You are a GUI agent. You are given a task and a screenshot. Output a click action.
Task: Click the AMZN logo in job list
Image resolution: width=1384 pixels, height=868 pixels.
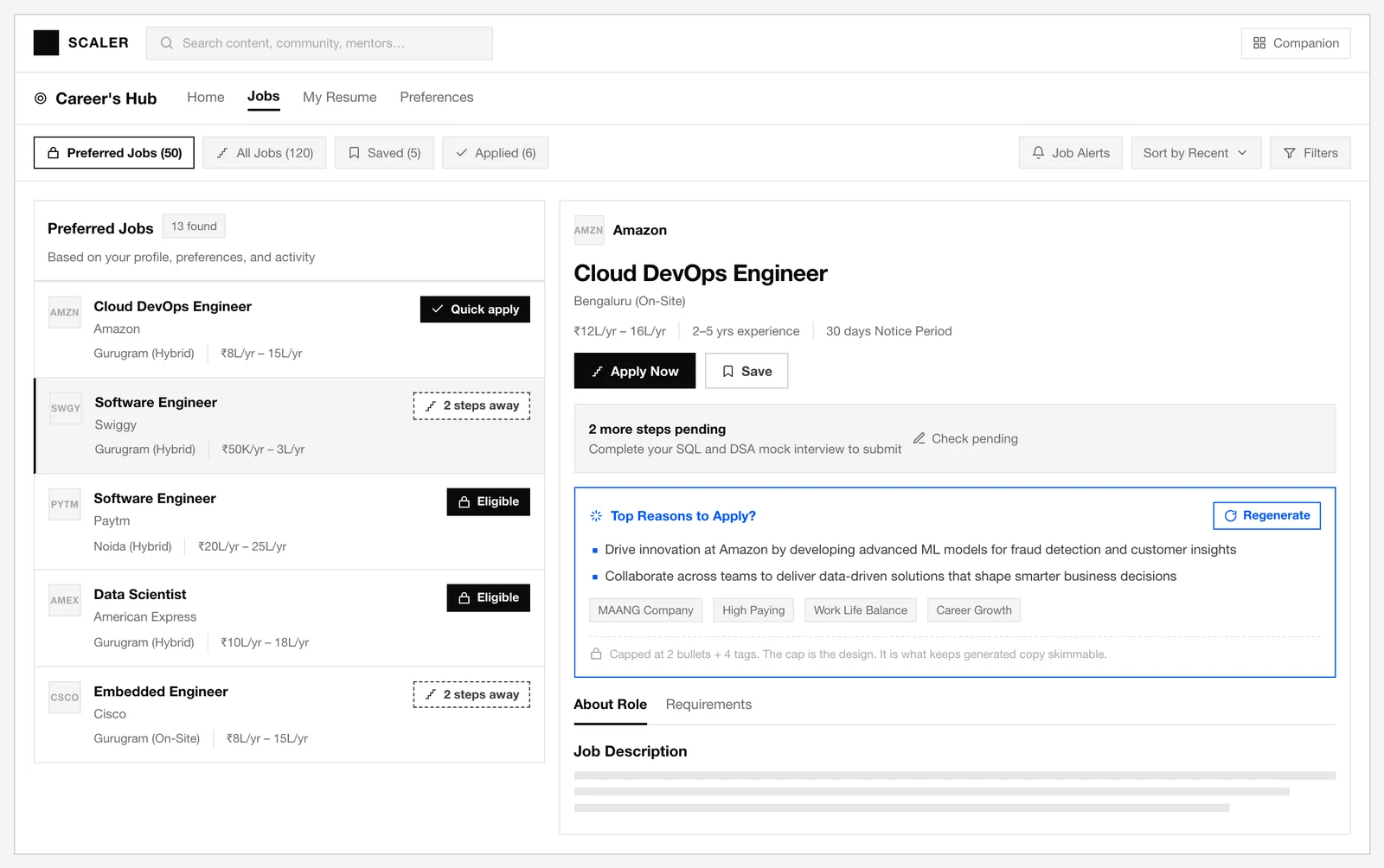point(65,312)
